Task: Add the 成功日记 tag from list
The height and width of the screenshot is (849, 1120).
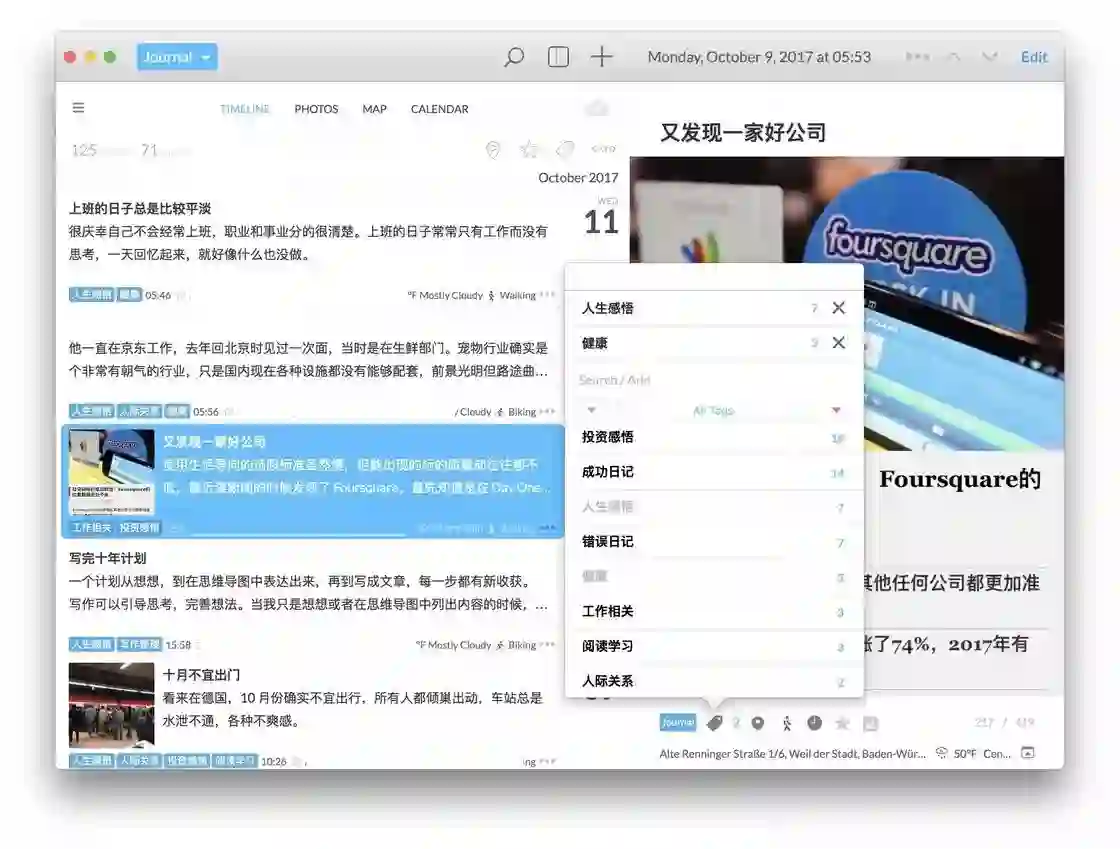Action: (714, 472)
